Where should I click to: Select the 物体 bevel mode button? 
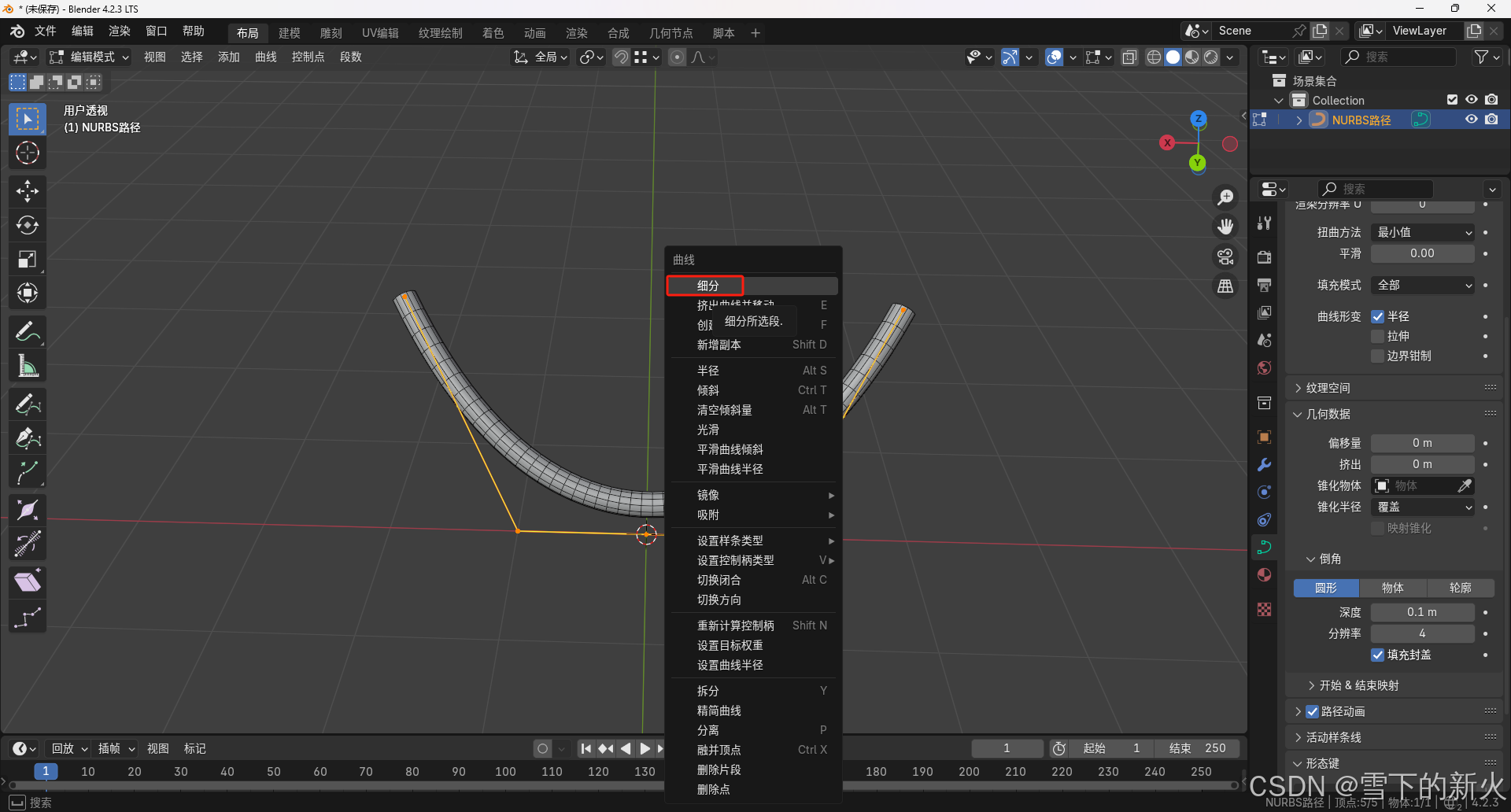point(1393,588)
